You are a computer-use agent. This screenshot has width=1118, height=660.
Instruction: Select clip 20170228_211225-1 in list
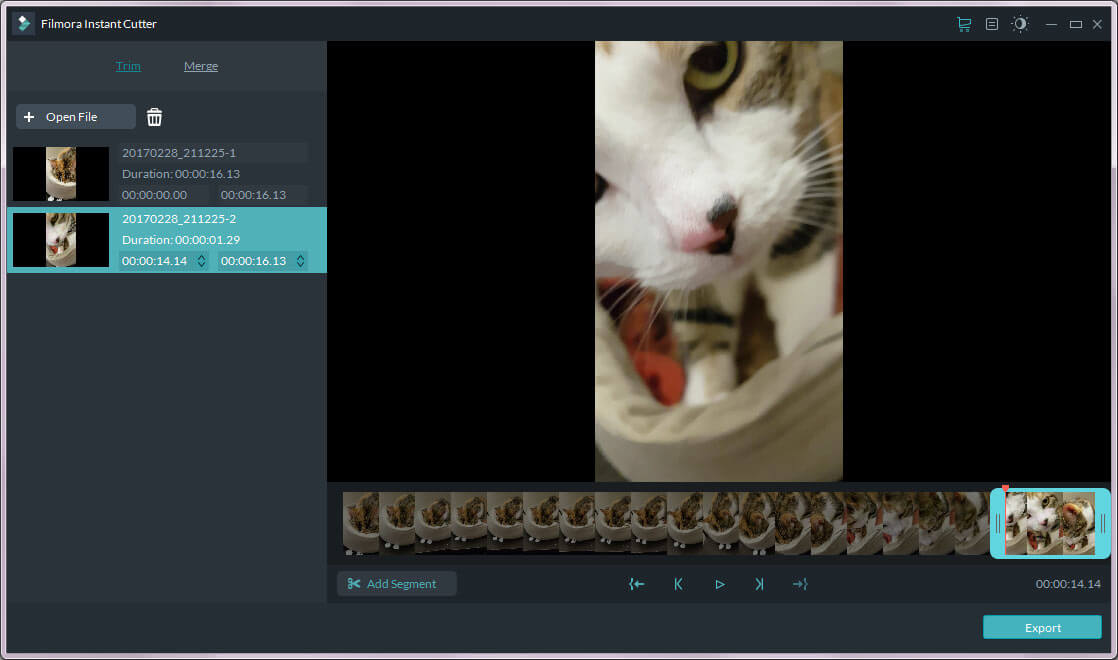[x=167, y=174]
